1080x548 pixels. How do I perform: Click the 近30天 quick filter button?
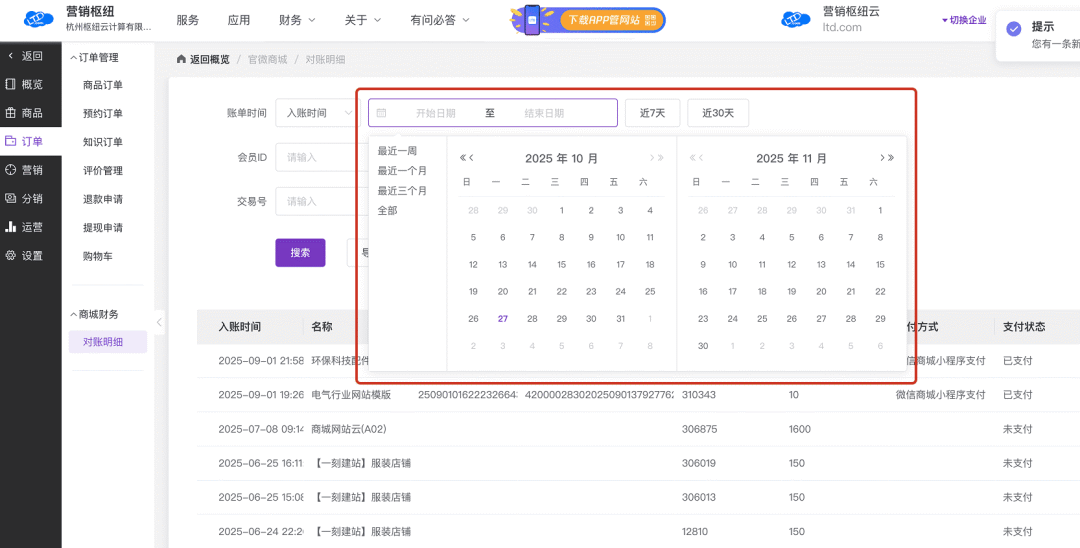717,113
